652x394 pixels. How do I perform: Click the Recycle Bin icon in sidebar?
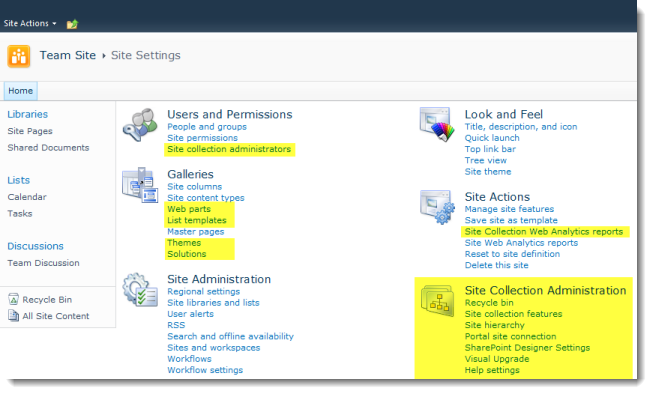pos(13,299)
